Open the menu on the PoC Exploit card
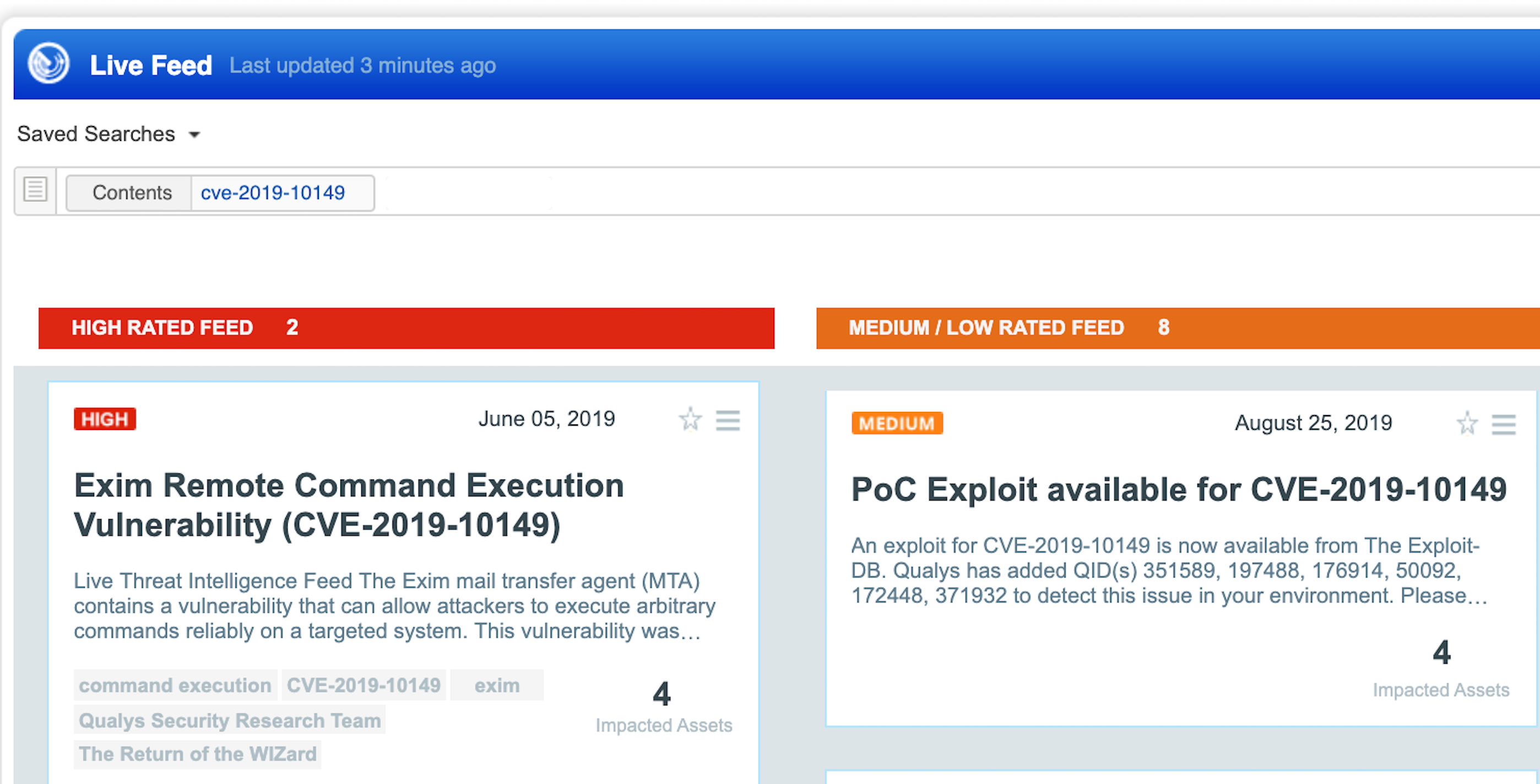The image size is (1540, 784). [1504, 424]
